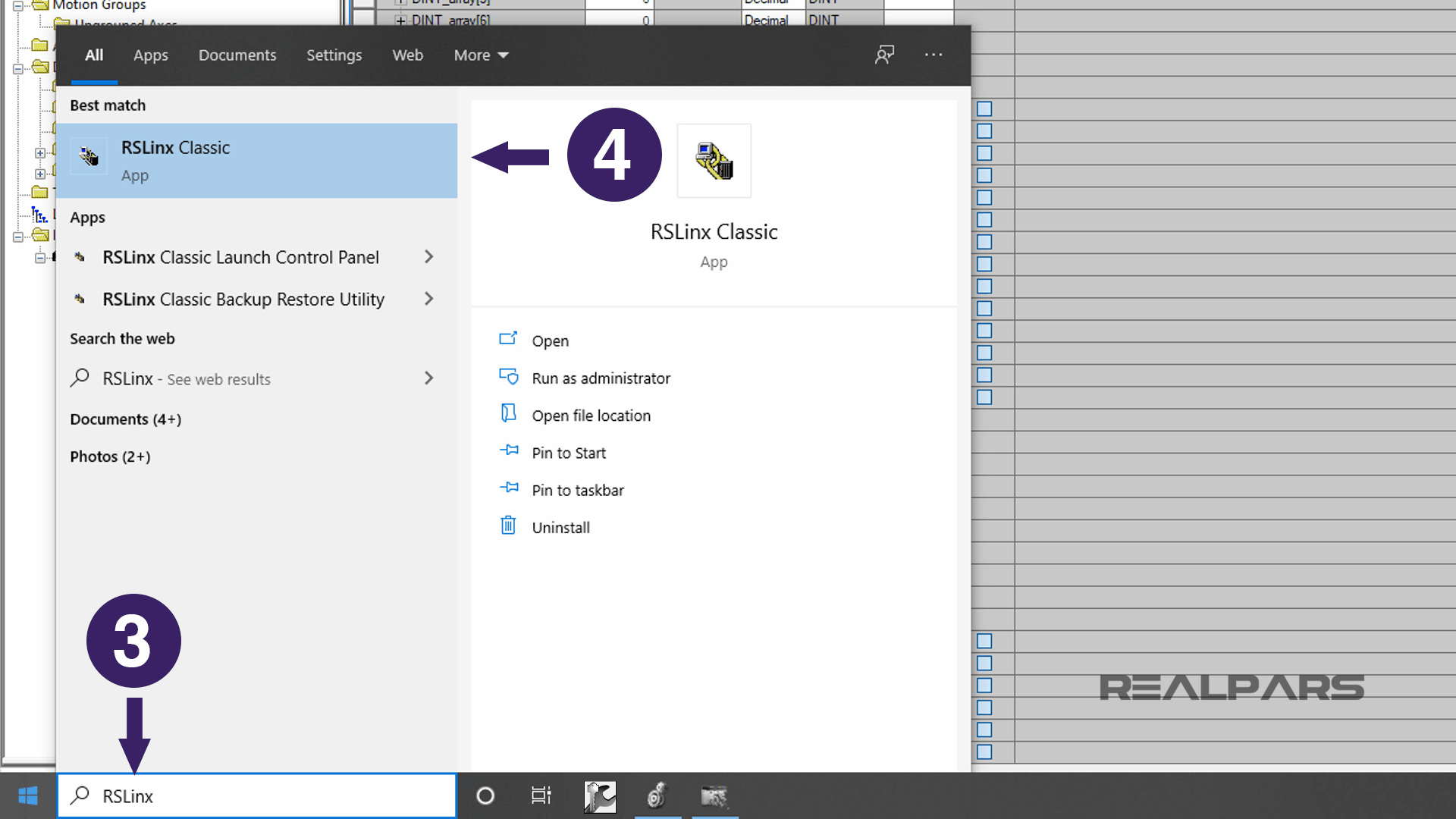
Task: Switch to the Settings search tab
Action: [334, 55]
